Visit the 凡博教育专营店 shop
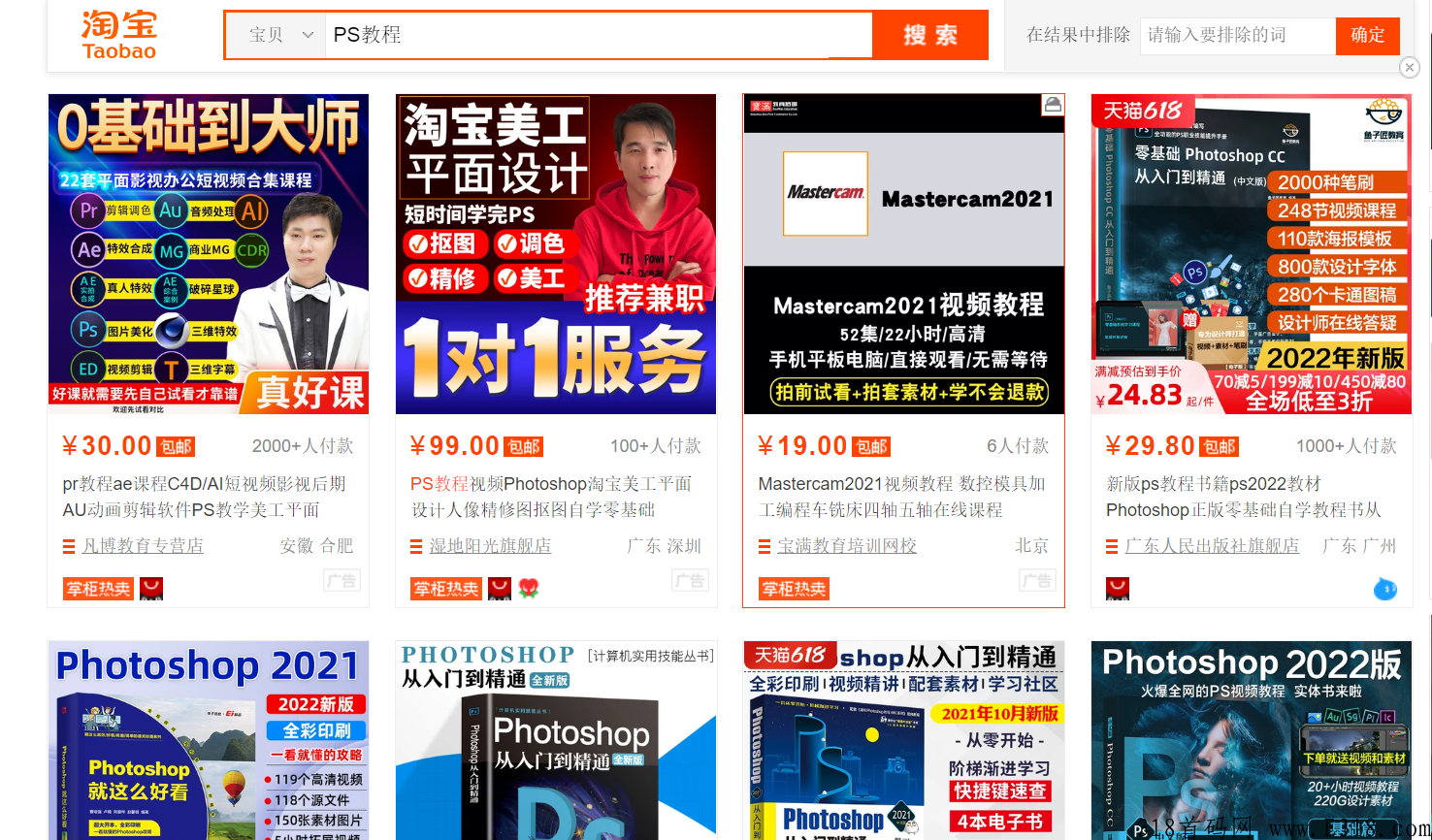 143,546
